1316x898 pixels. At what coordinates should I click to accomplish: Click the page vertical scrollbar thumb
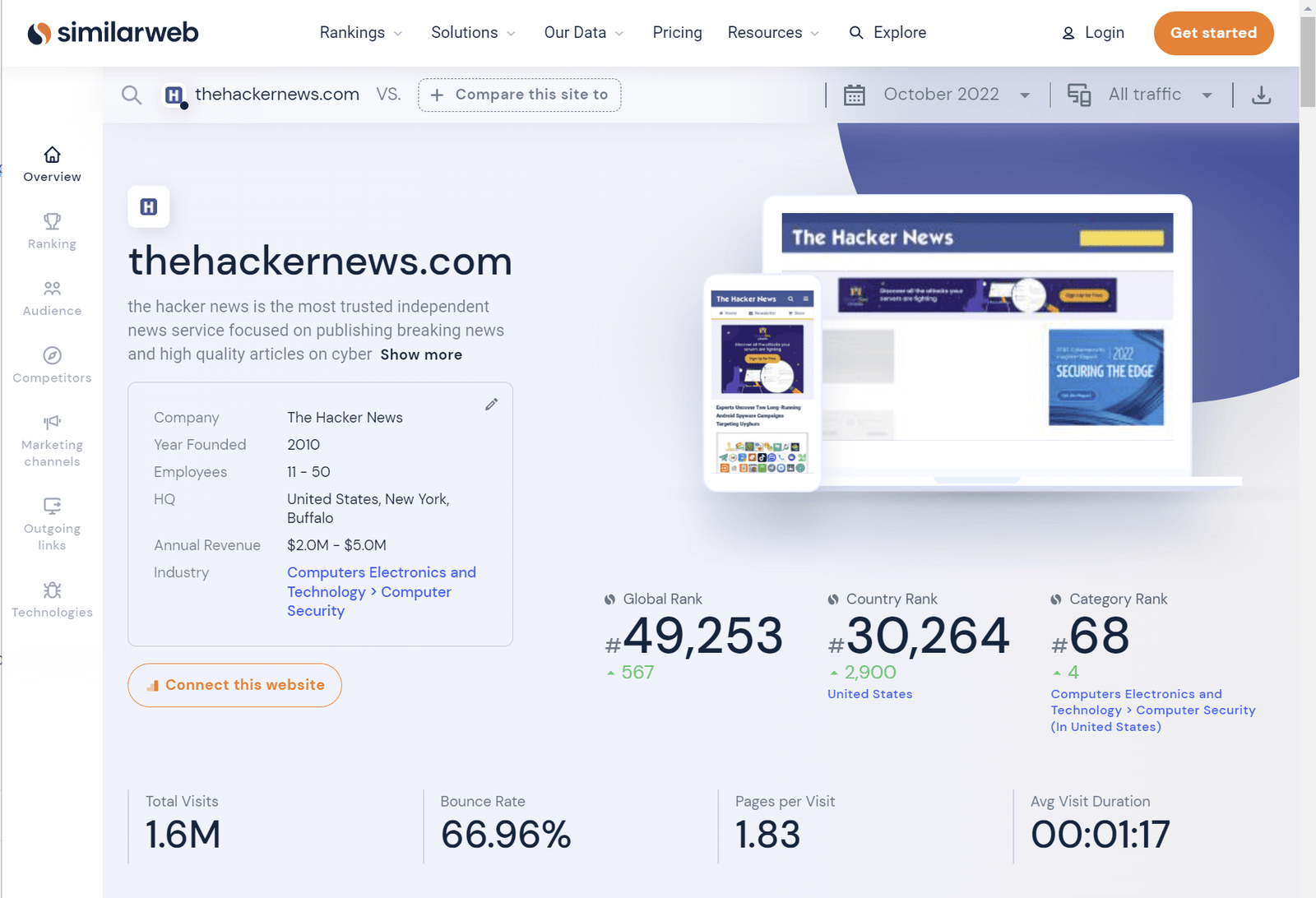[1308, 62]
